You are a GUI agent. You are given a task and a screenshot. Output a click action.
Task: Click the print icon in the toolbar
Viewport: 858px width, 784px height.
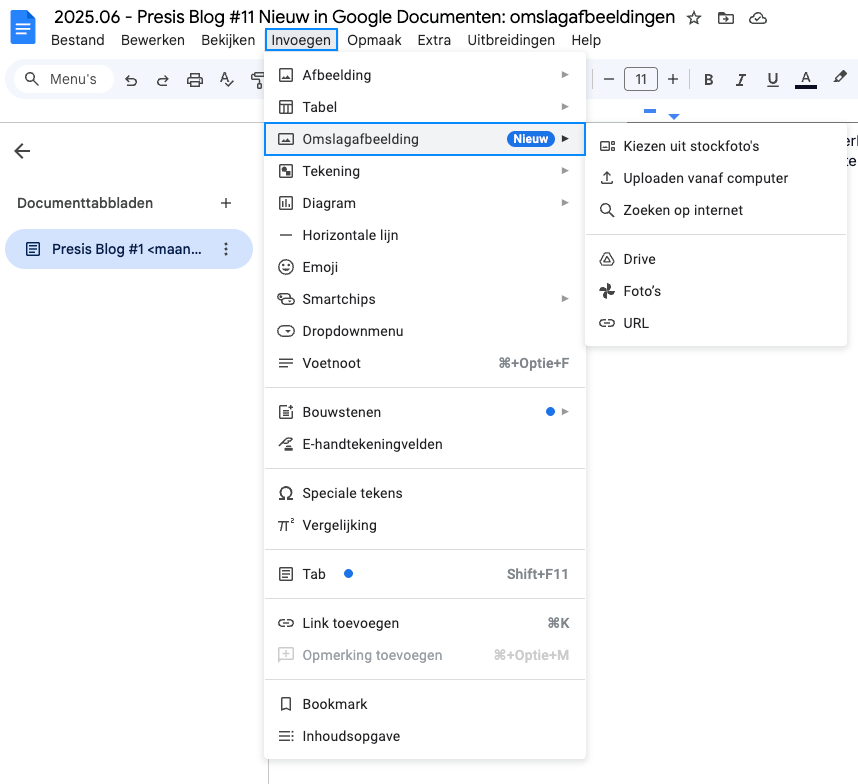(x=195, y=79)
